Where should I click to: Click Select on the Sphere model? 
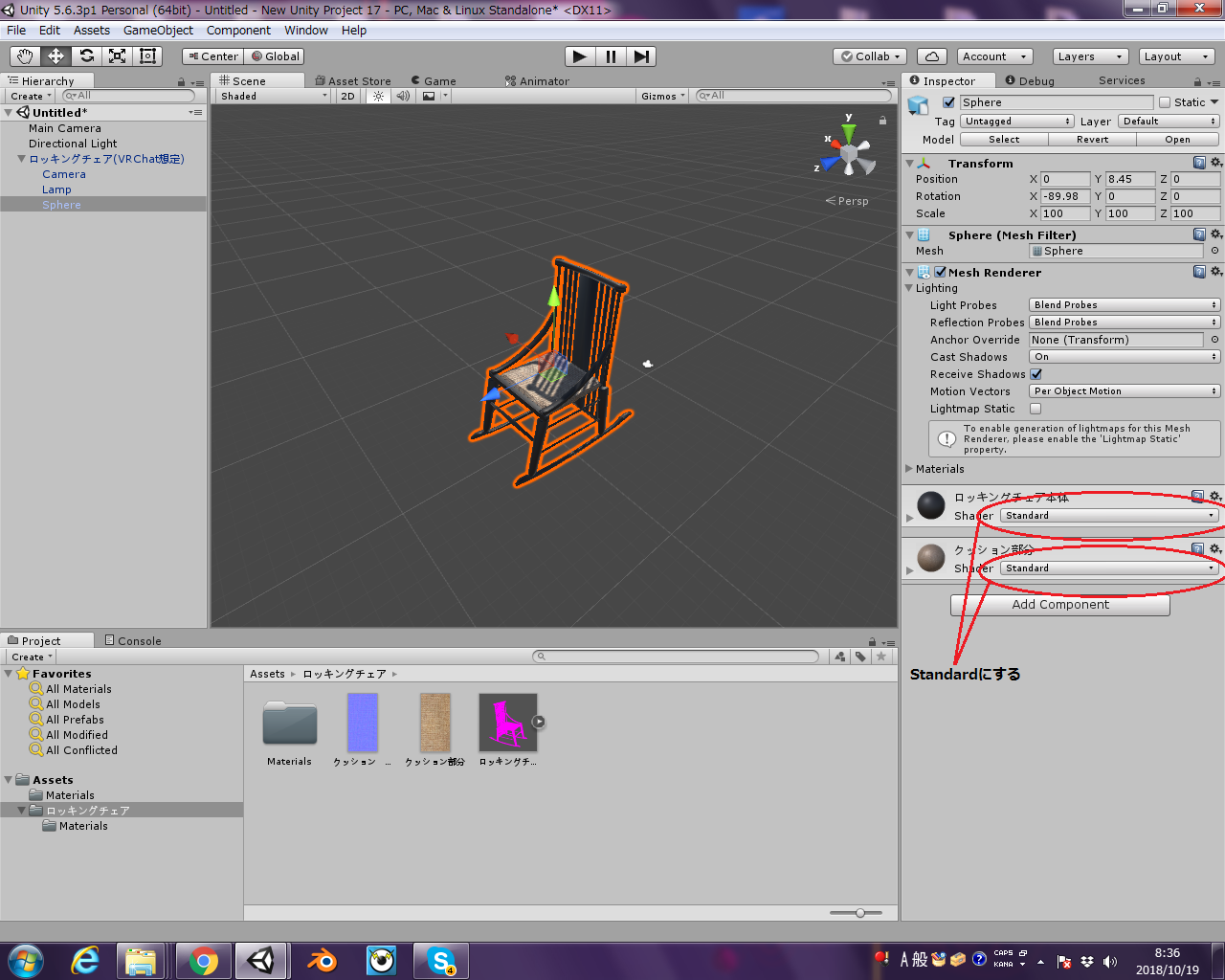(x=1003, y=139)
